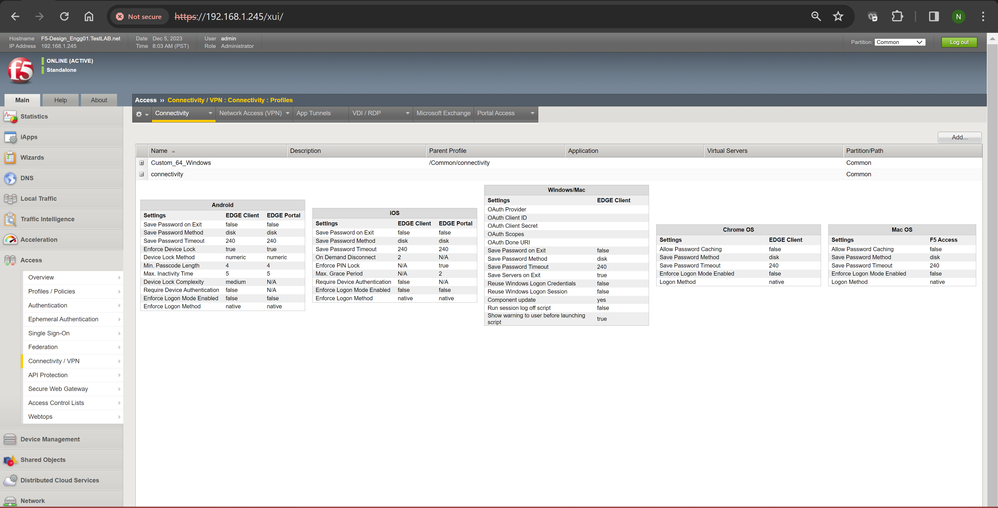Viewport: 998px width, 508px height.
Task: Click the F5 logo icon
Action: tap(20, 70)
